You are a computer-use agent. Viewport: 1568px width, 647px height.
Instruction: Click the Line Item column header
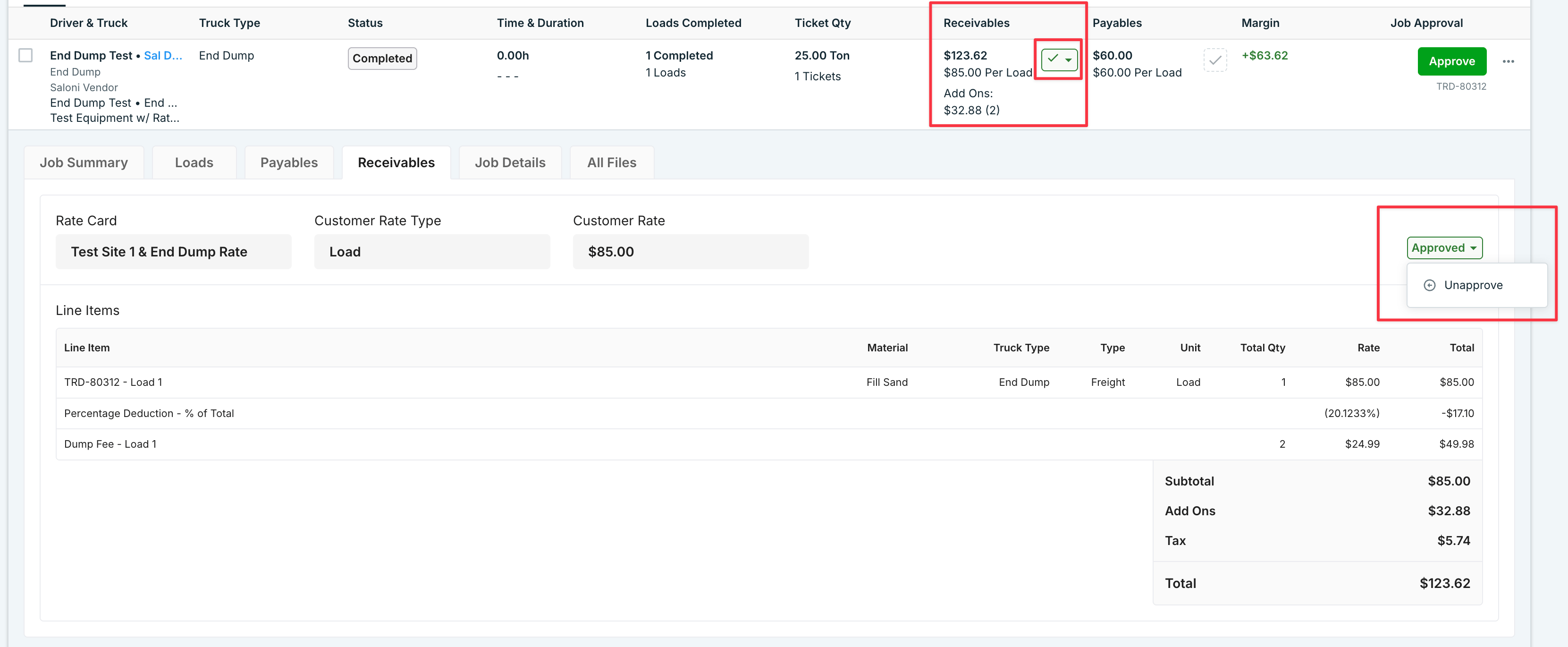coord(87,348)
